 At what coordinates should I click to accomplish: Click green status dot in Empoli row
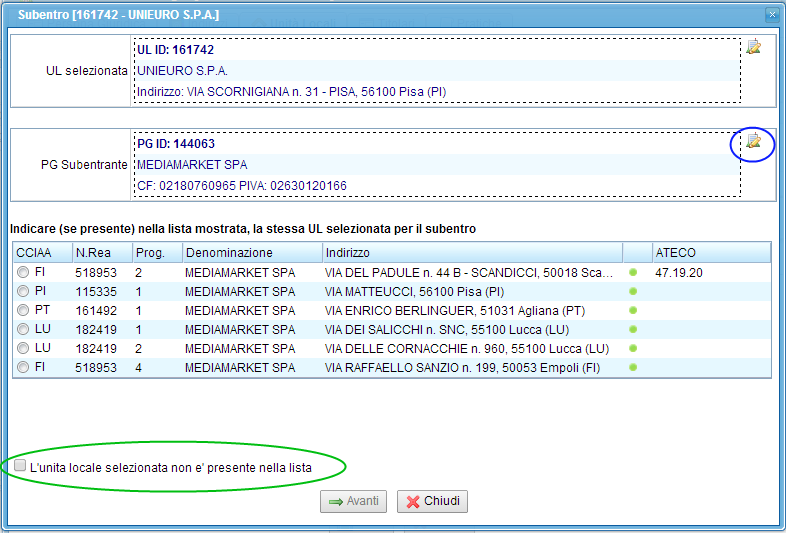(x=633, y=368)
